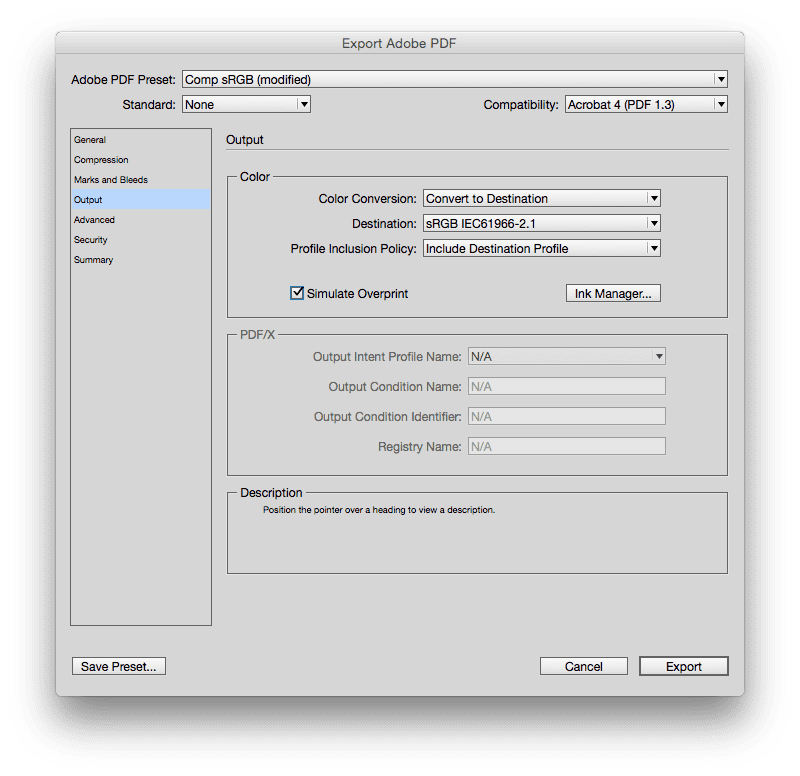This screenshot has height=776, width=800.
Task: Open the Adobe PDF Preset dropdown
Action: coord(454,80)
